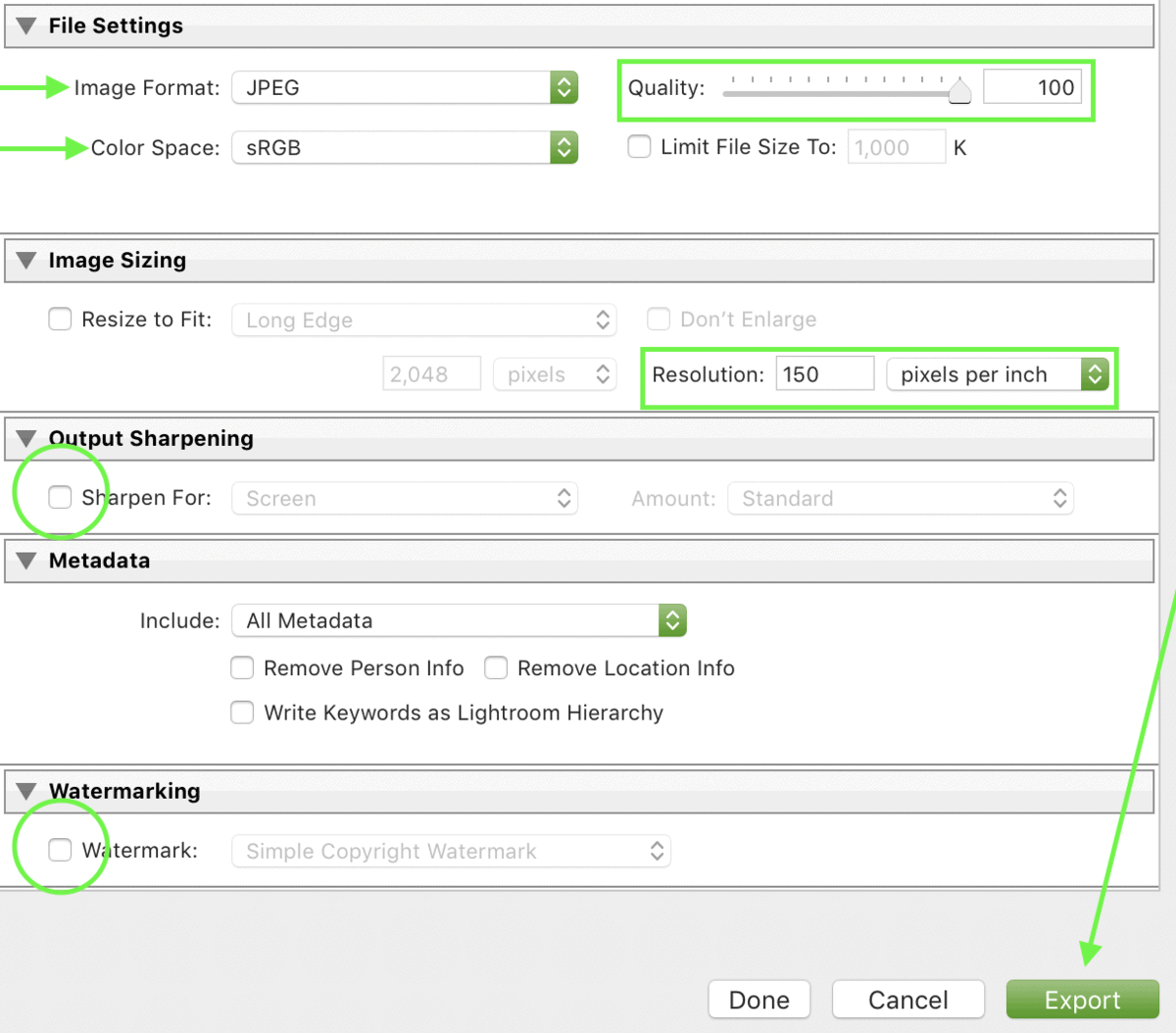This screenshot has width=1176, height=1033.
Task: Click the Resolution field showing 150
Action: (825, 374)
